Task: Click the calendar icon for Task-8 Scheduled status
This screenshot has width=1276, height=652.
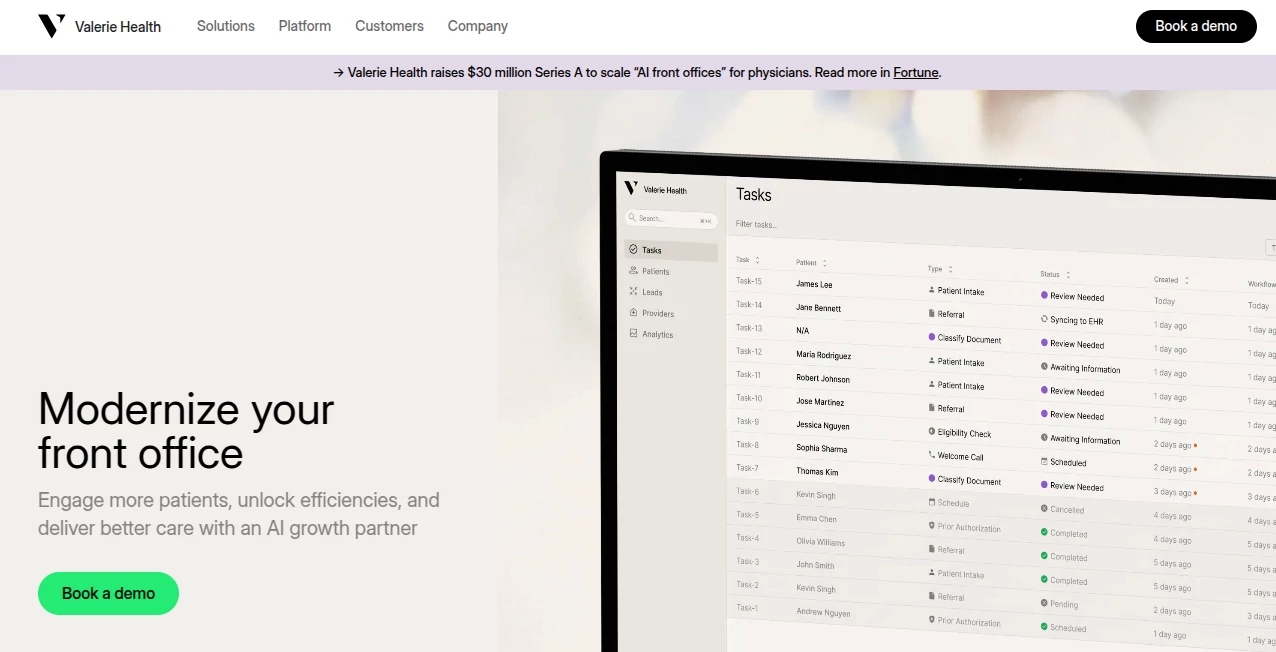Action: [x=1044, y=461]
